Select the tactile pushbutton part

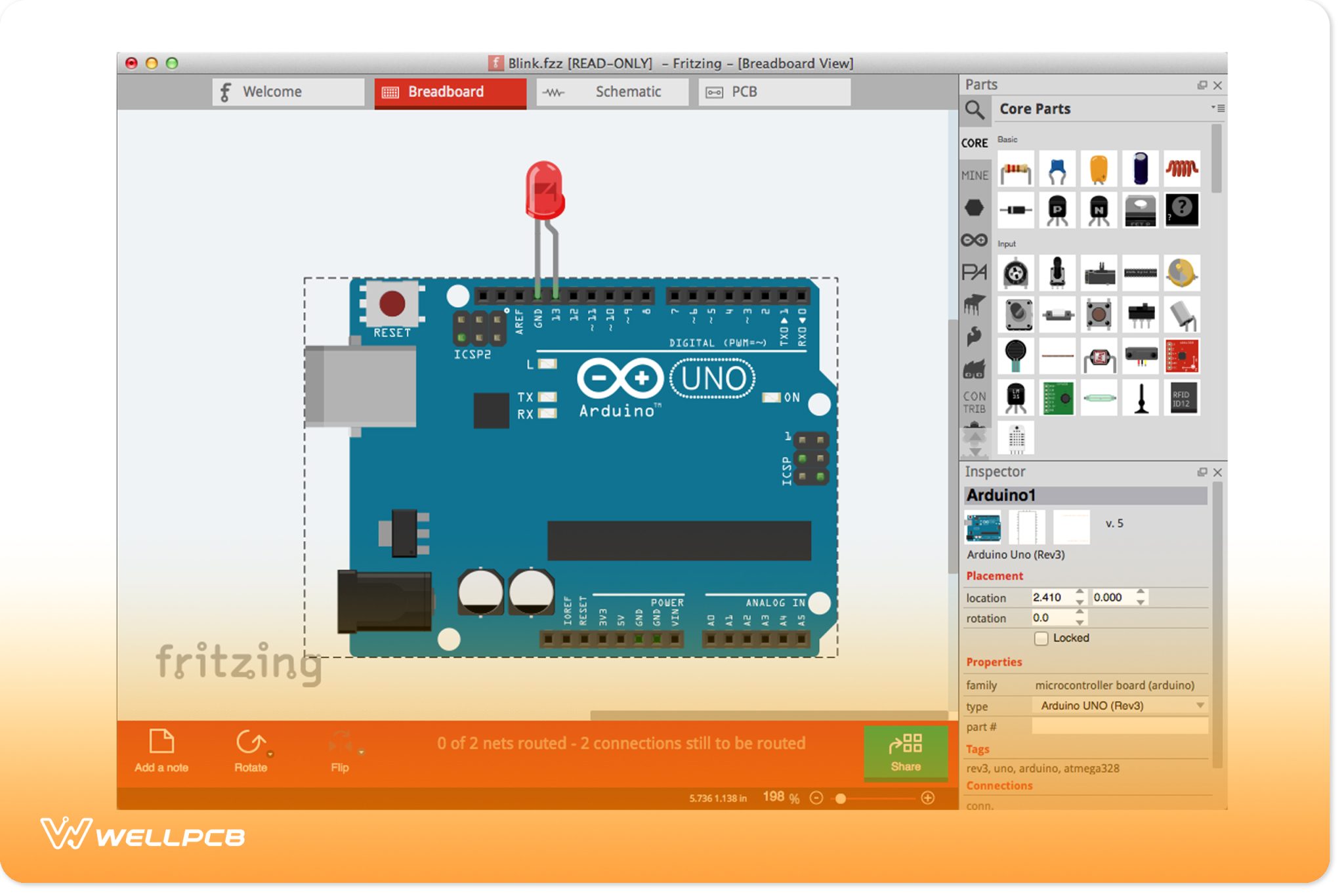tap(1099, 314)
